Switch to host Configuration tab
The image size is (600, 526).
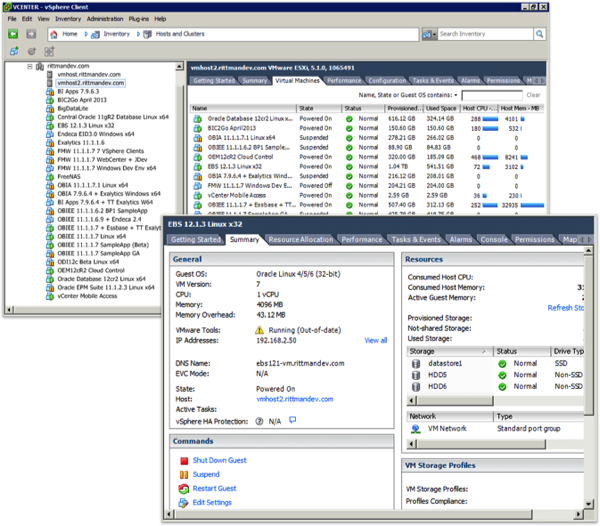387,81
